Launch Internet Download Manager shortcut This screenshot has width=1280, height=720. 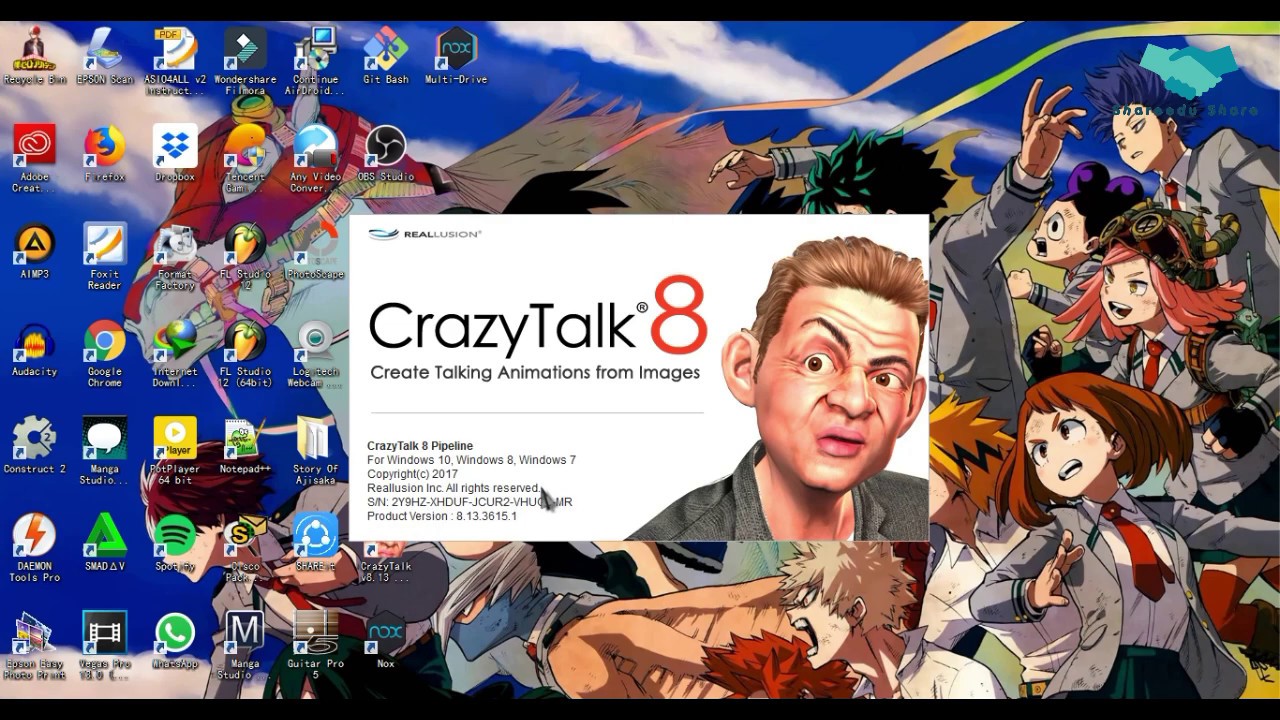click(175, 354)
